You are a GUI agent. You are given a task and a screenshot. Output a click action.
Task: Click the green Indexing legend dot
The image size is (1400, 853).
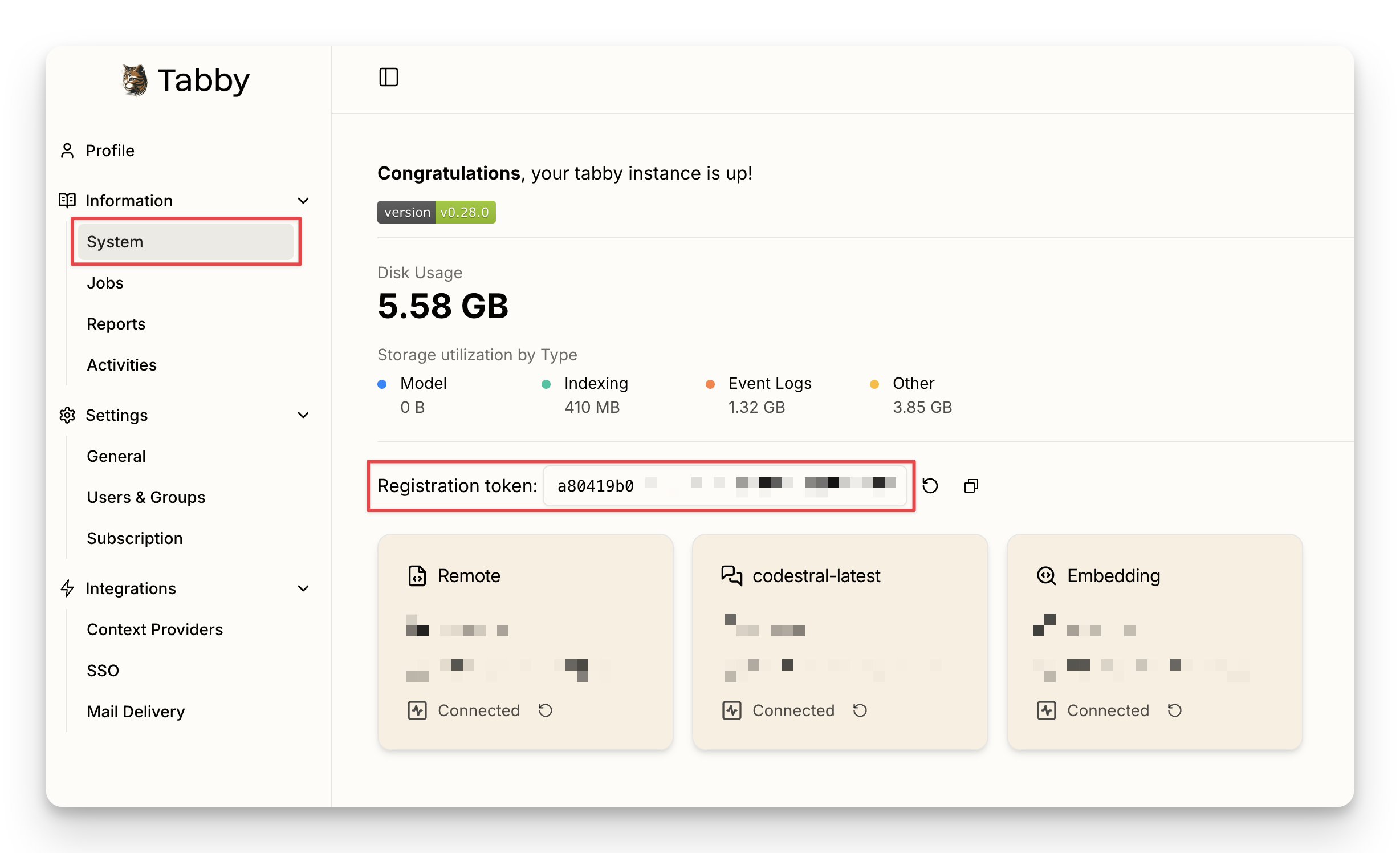546,384
